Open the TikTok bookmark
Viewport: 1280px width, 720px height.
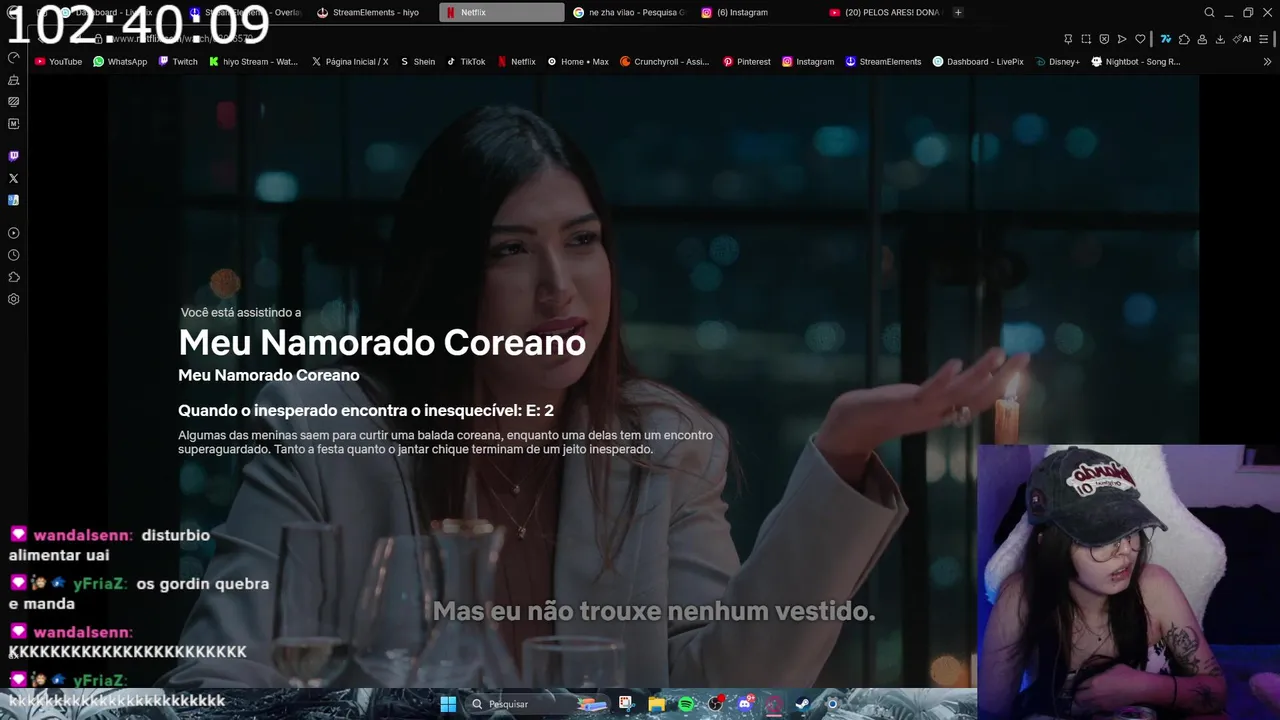pos(466,61)
